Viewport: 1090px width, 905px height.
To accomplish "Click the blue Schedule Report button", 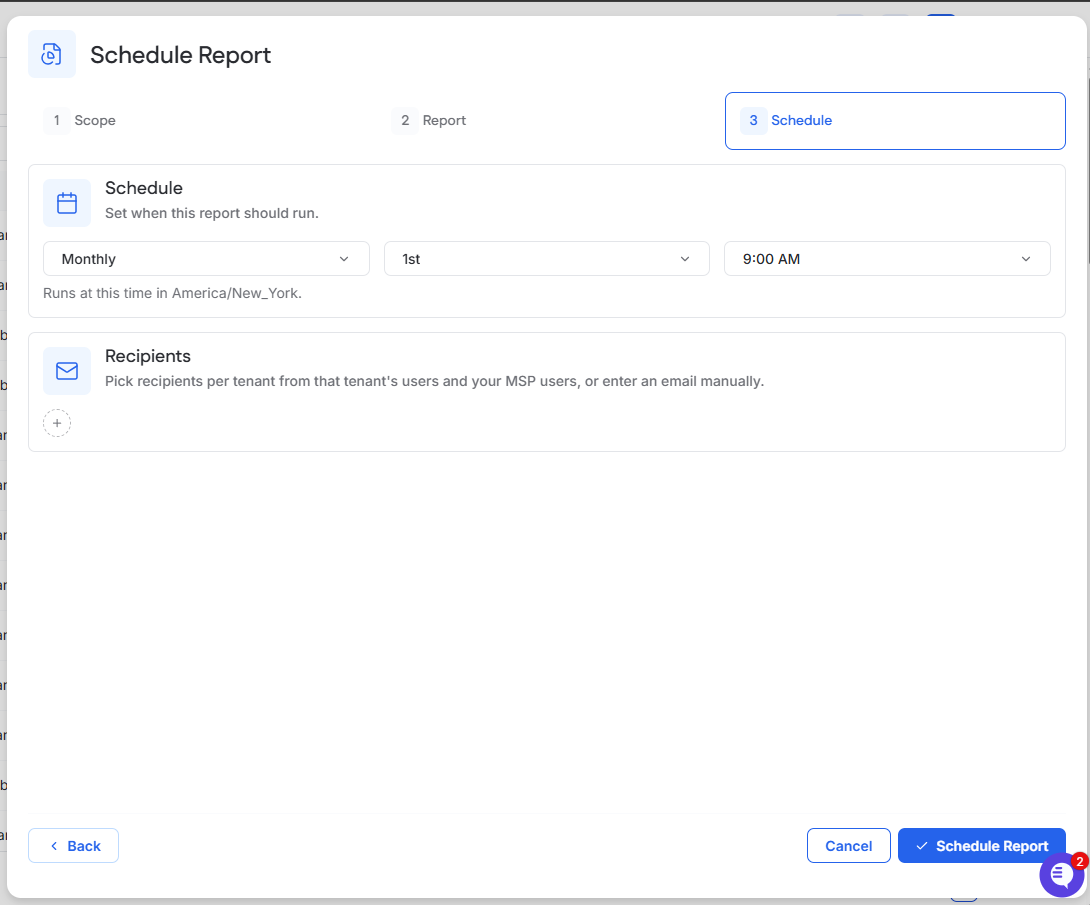I will 982,846.
